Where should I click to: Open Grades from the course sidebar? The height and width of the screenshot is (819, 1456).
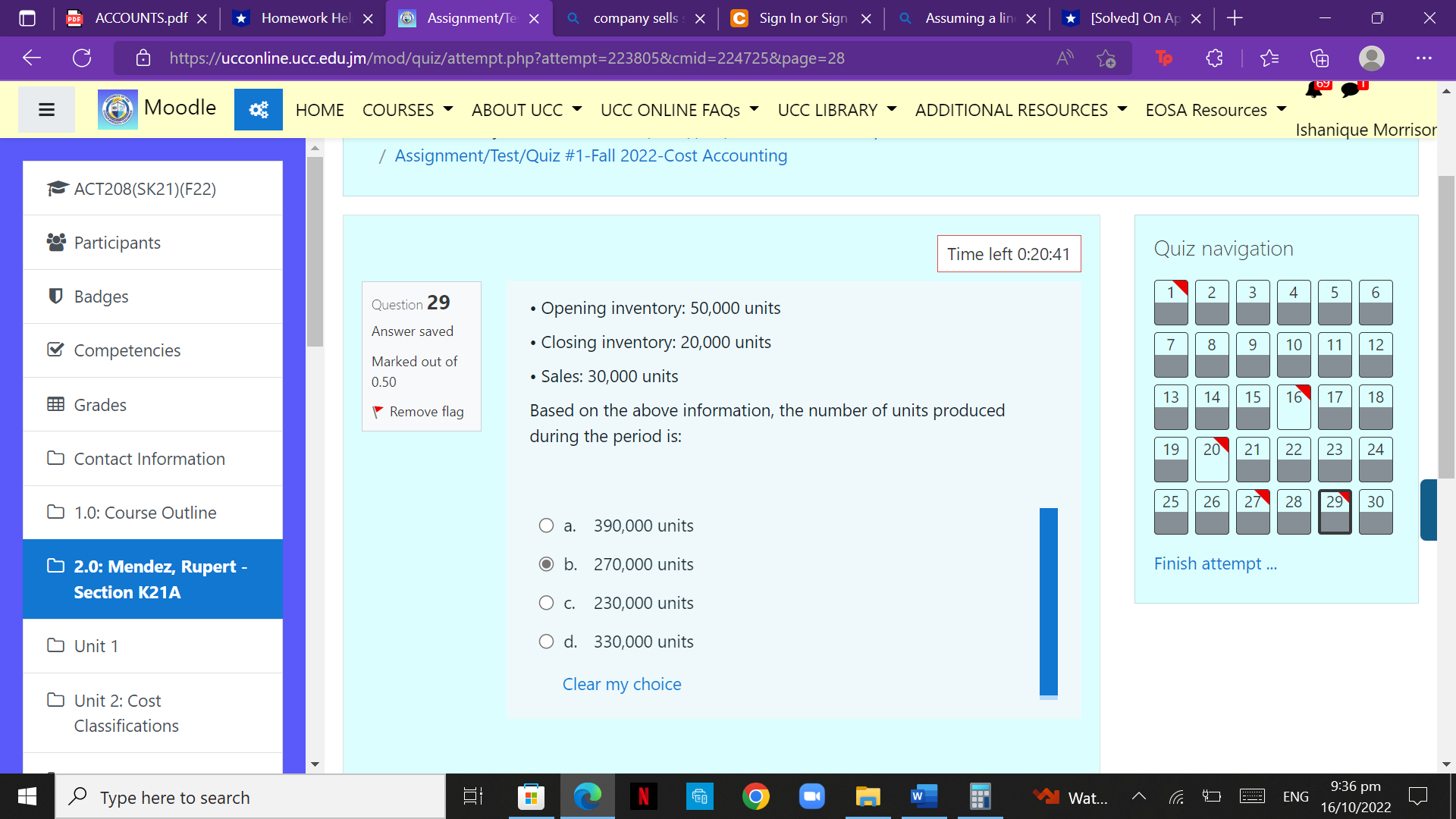coord(99,404)
